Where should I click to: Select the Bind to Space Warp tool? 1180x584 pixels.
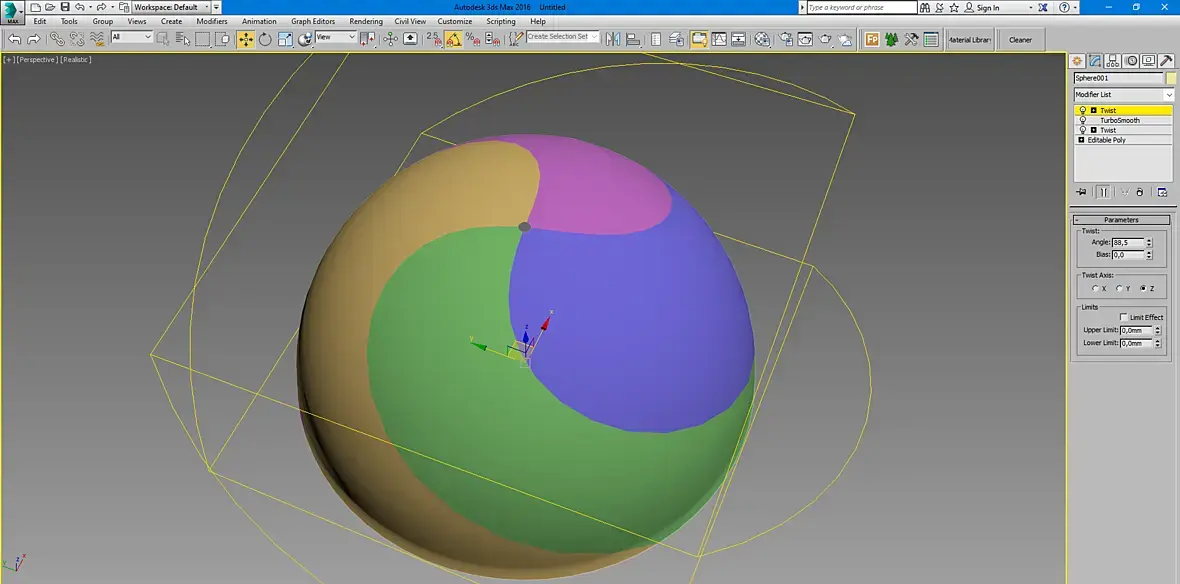96,39
